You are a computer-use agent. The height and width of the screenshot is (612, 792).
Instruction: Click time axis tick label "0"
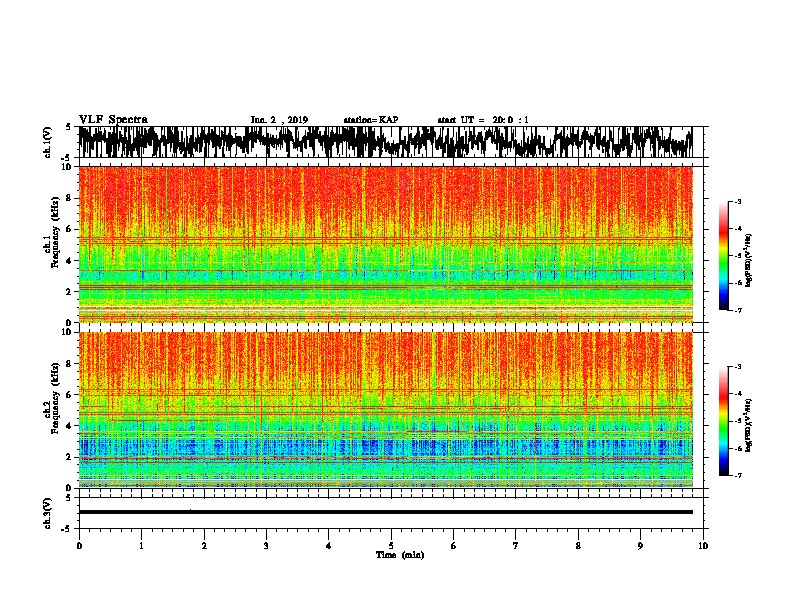pos(79,546)
